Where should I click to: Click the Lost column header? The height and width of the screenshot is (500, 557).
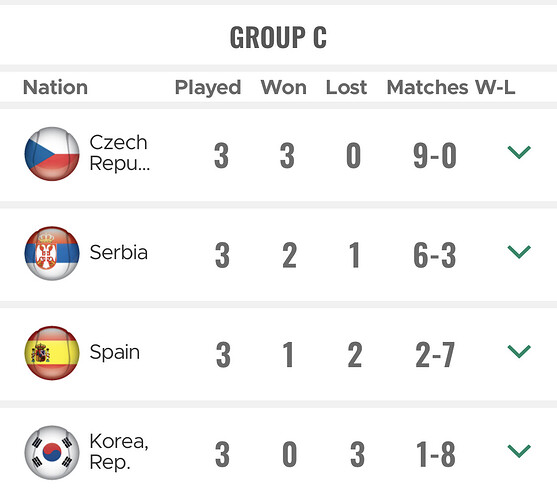pyautogui.click(x=346, y=87)
